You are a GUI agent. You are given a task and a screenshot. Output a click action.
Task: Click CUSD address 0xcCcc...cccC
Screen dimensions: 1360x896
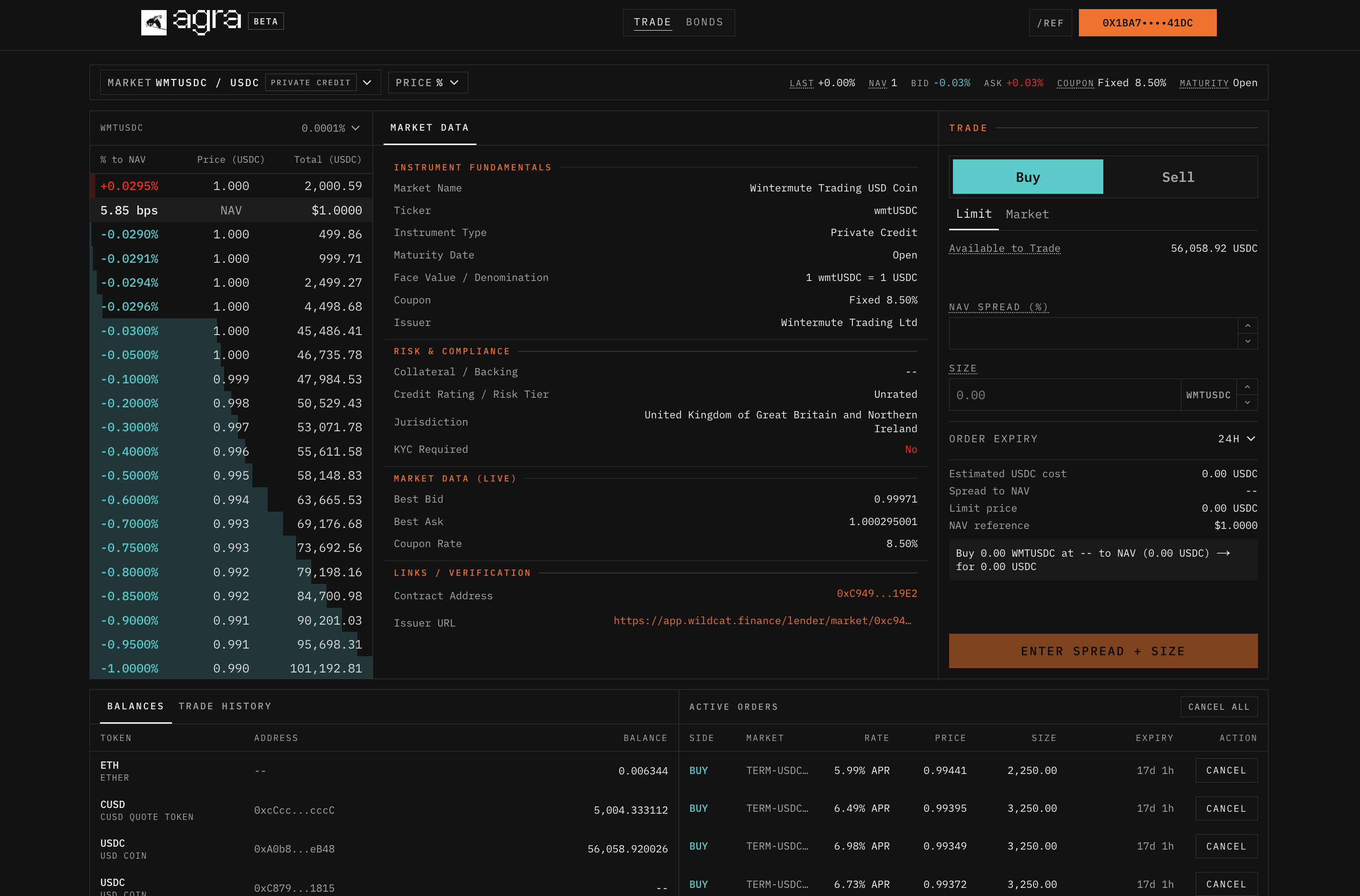[x=295, y=810]
